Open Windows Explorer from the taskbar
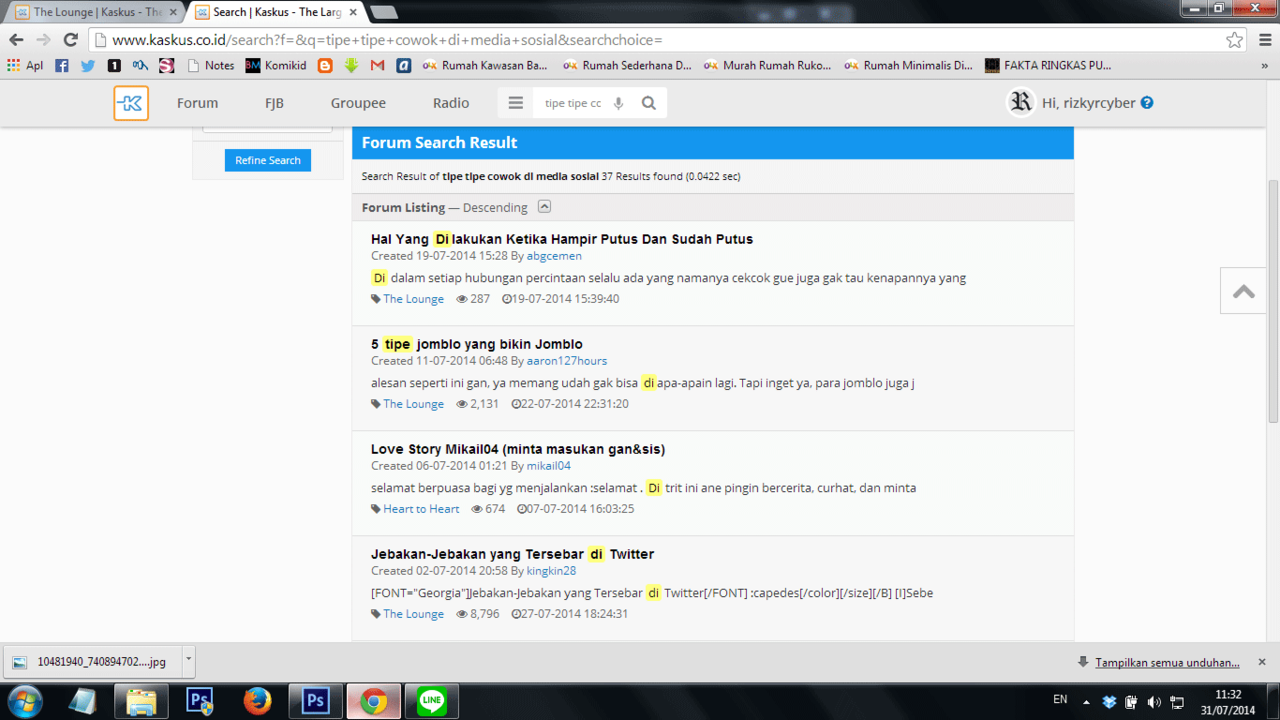 [142, 701]
